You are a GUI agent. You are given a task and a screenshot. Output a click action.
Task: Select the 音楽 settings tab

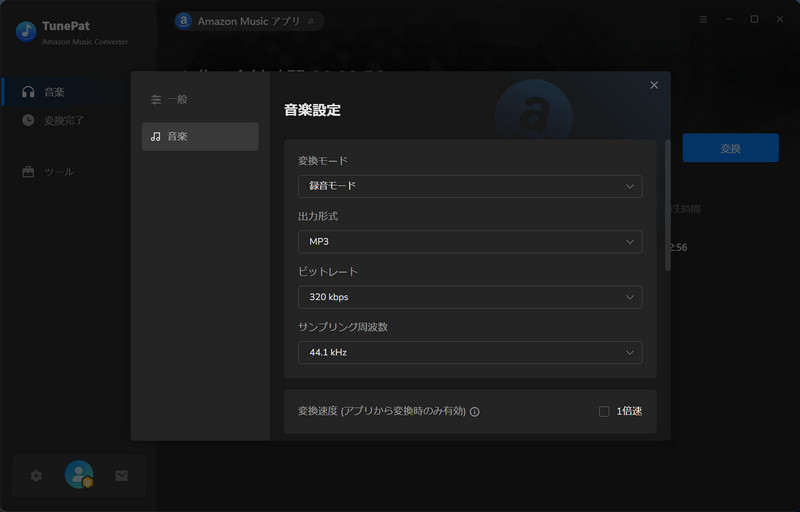point(200,136)
